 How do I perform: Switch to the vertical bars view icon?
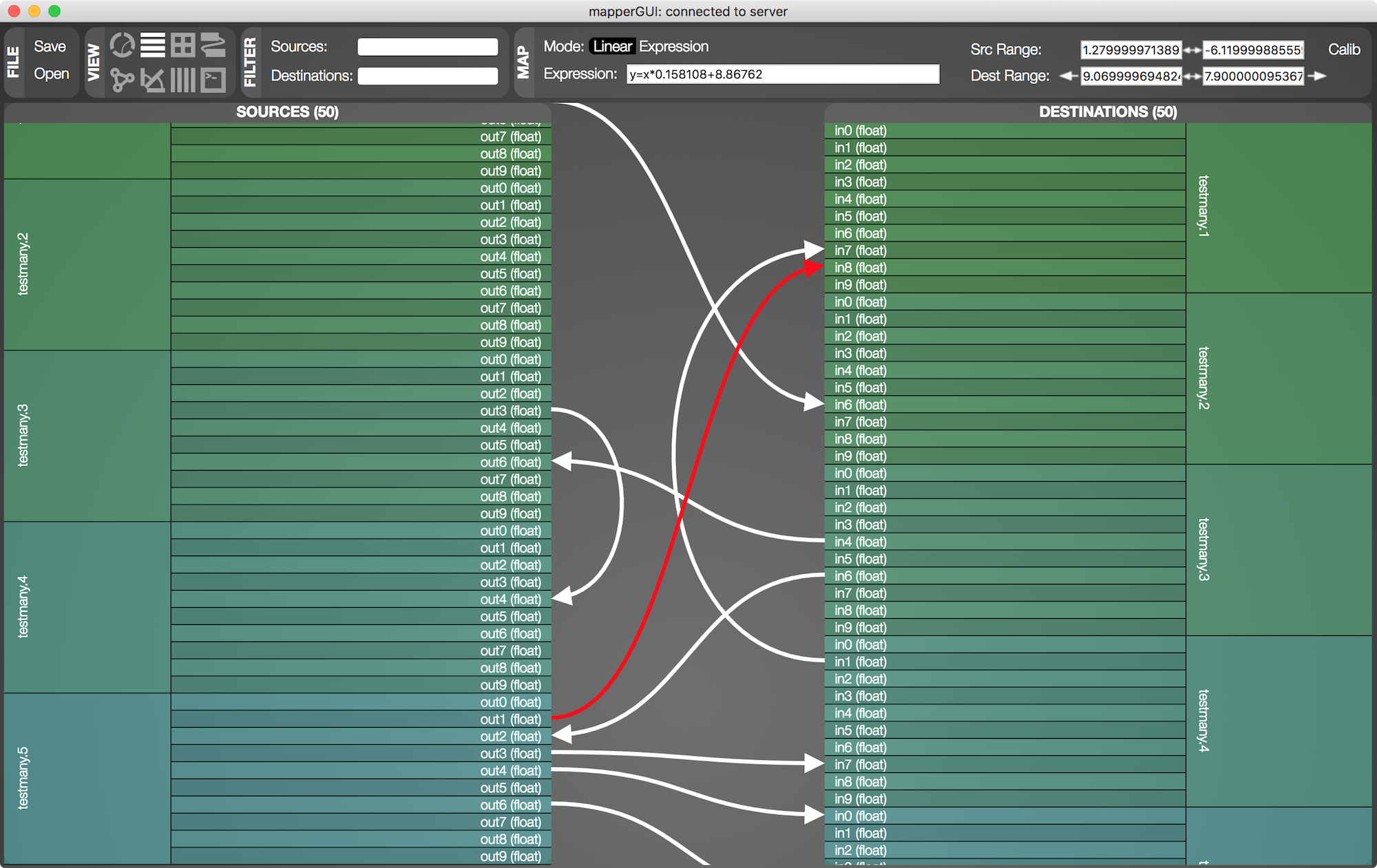(x=183, y=80)
